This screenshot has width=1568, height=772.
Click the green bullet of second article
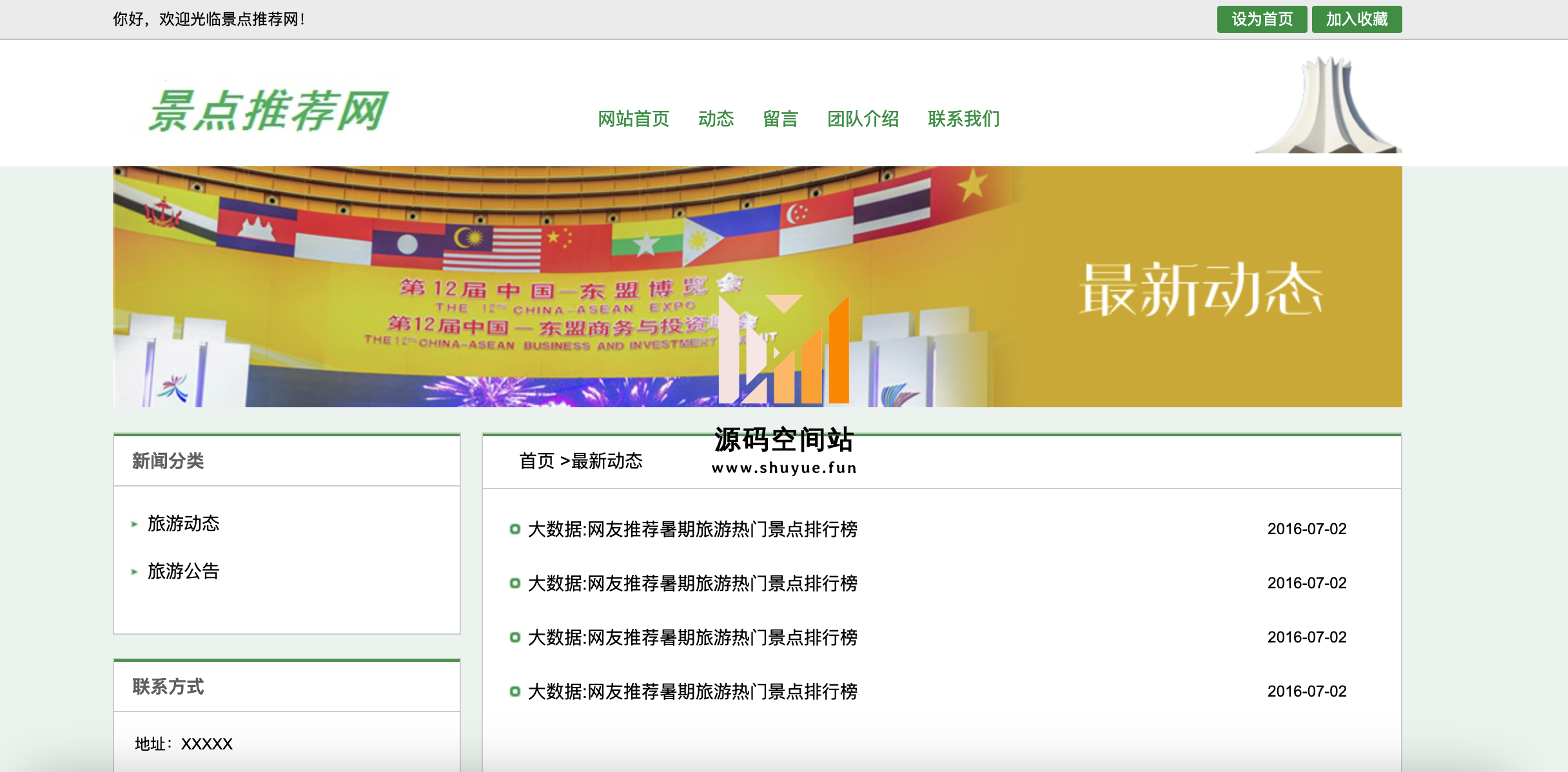pyautogui.click(x=514, y=583)
